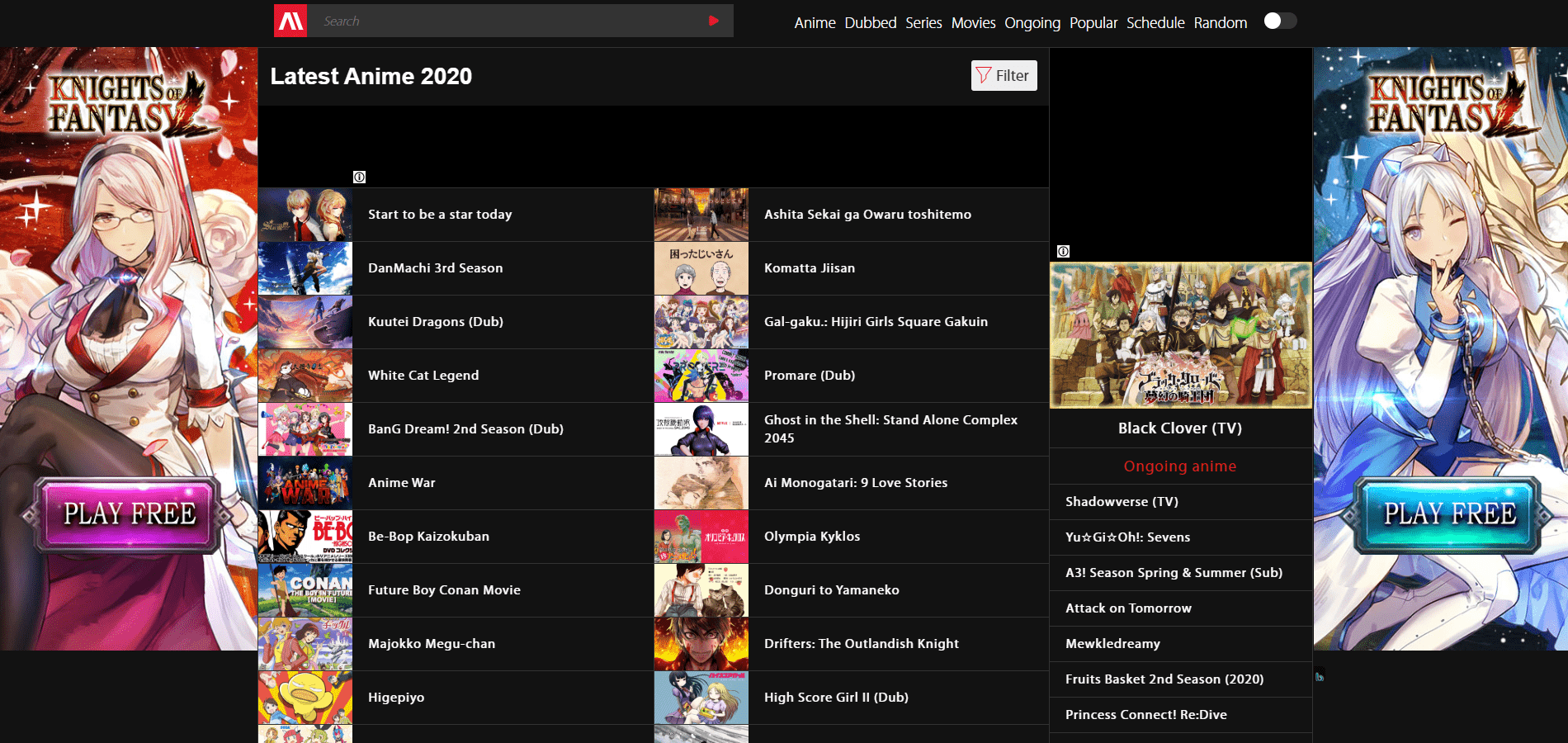This screenshot has height=743, width=1568.
Task: Click the Black Clover poster image
Action: (1180, 335)
